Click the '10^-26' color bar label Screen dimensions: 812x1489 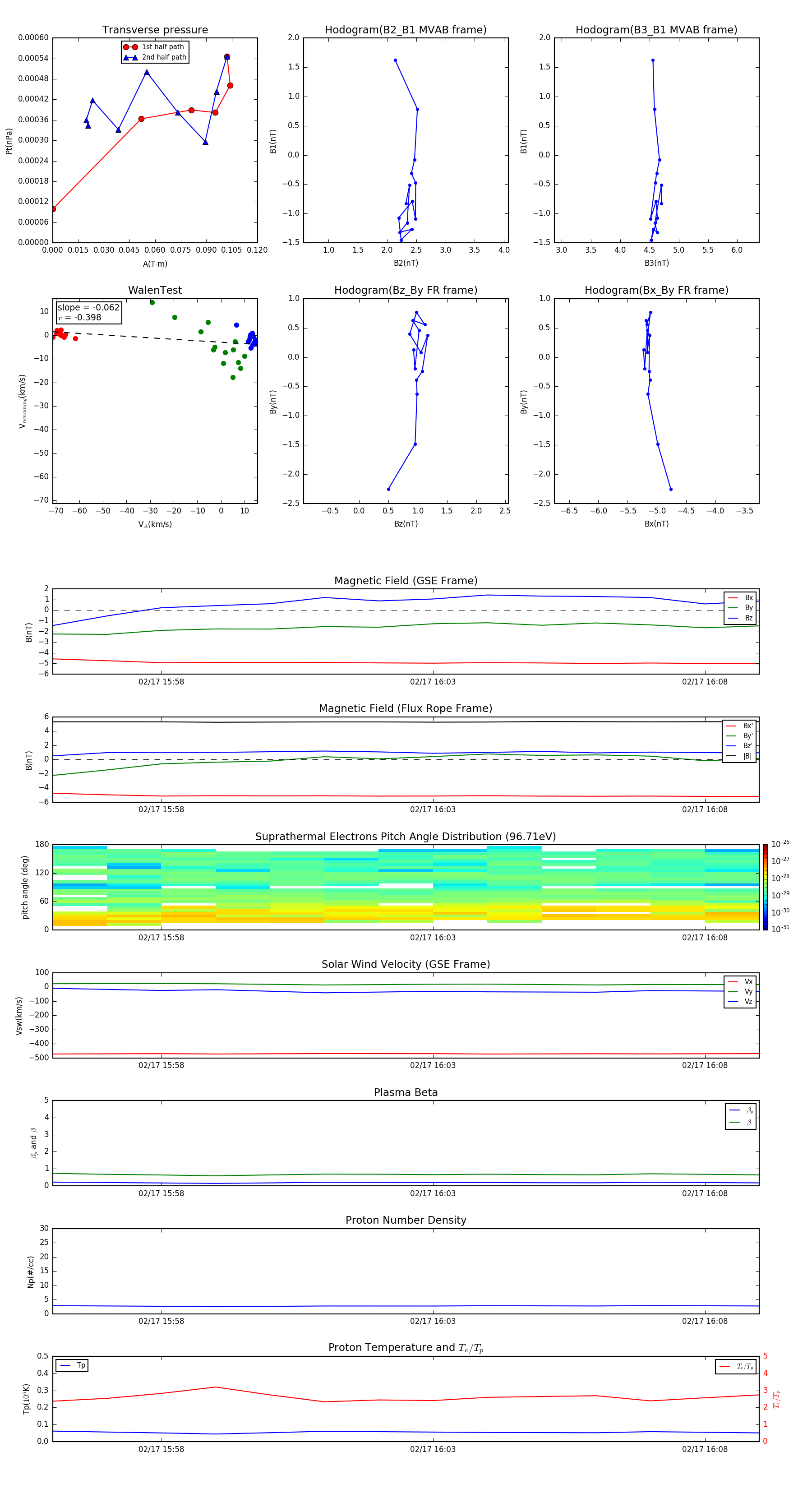point(780,844)
